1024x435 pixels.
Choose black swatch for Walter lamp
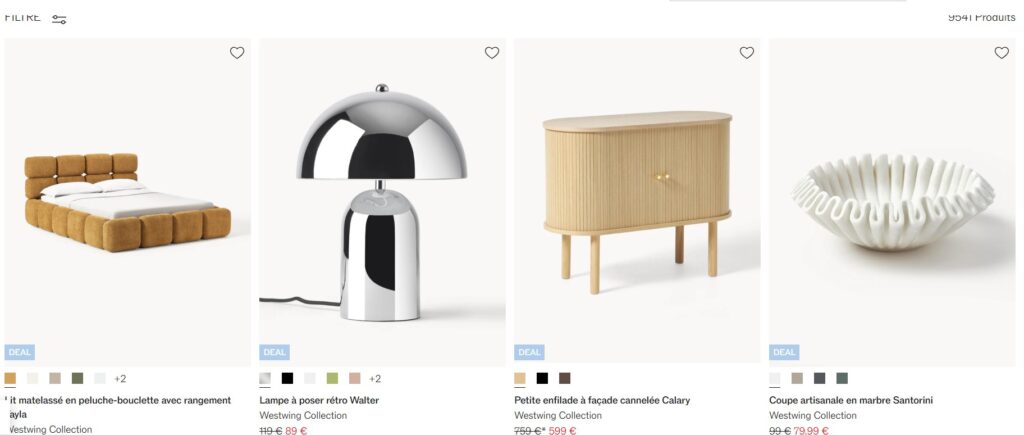(x=287, y=378)
